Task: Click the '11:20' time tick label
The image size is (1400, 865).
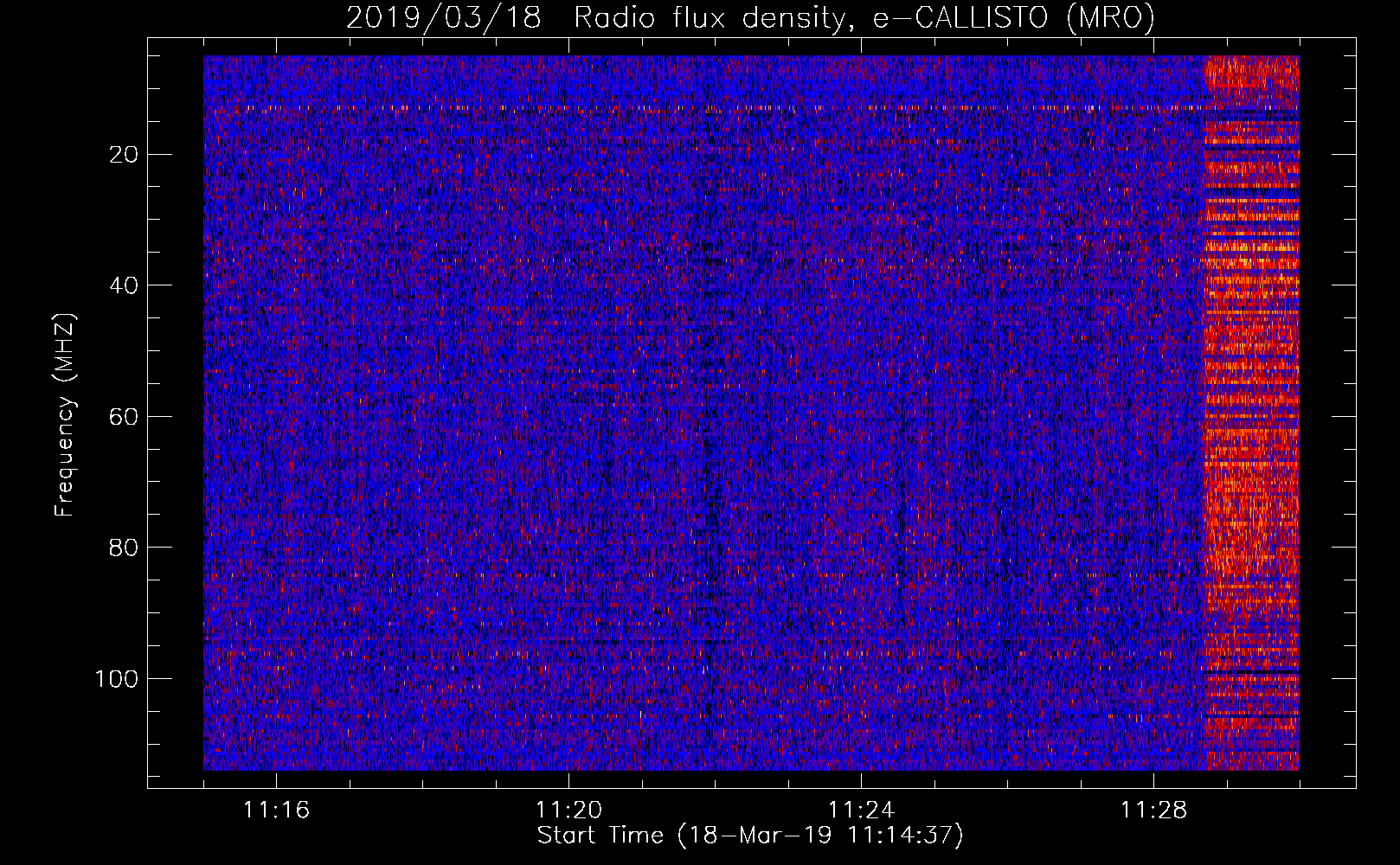Action: [568, 810]
